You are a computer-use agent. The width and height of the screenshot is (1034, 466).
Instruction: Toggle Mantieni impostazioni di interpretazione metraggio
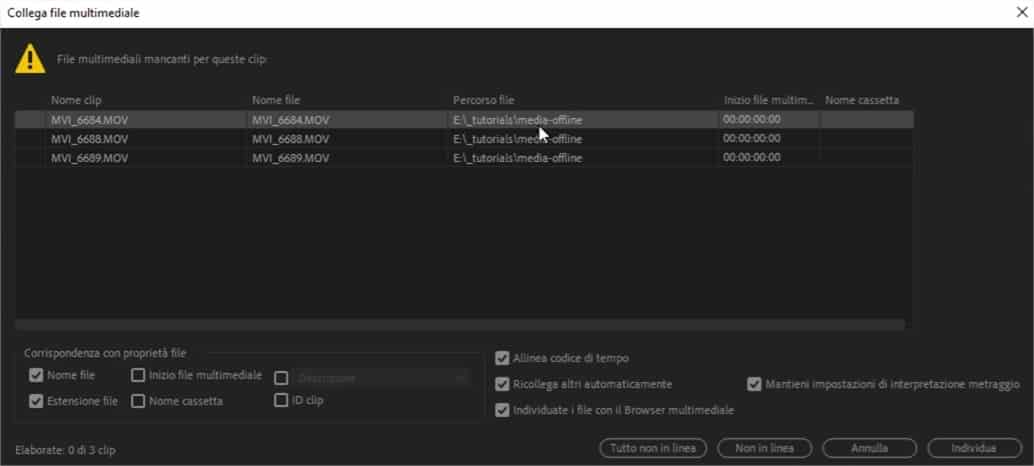tap(754, 384)
